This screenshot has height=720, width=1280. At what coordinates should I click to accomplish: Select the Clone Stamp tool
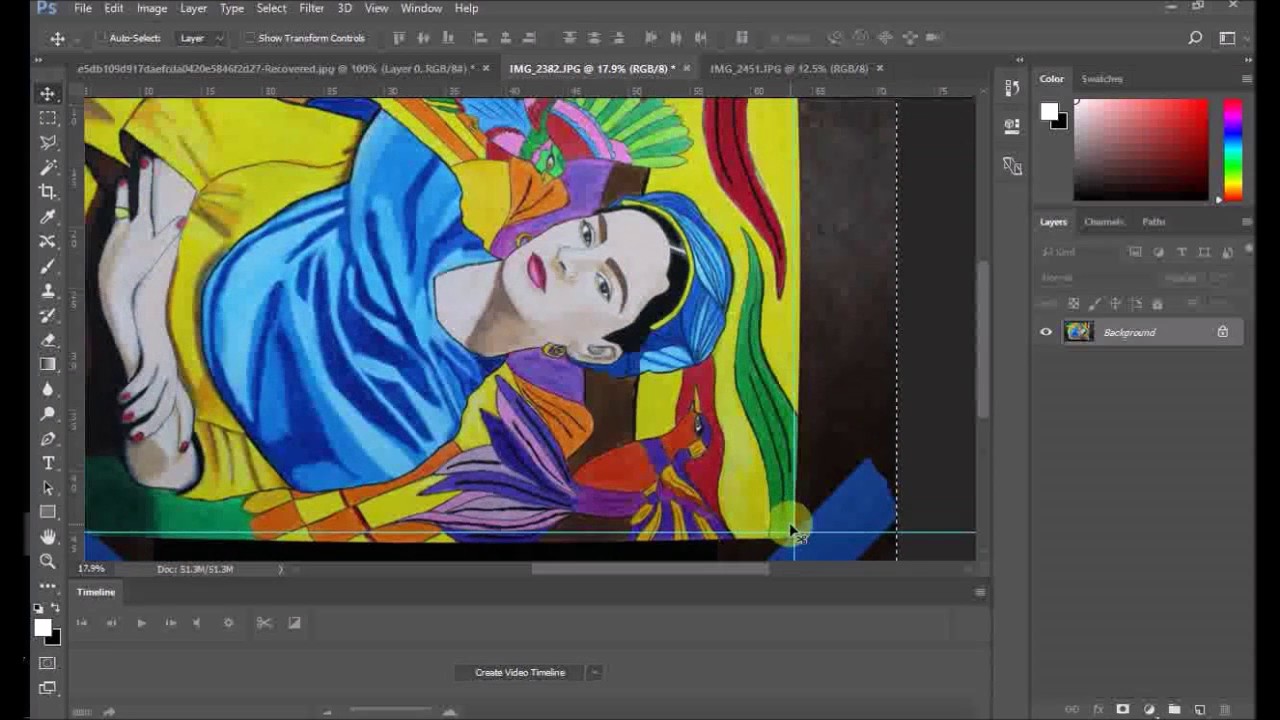[x=47, y=291]
